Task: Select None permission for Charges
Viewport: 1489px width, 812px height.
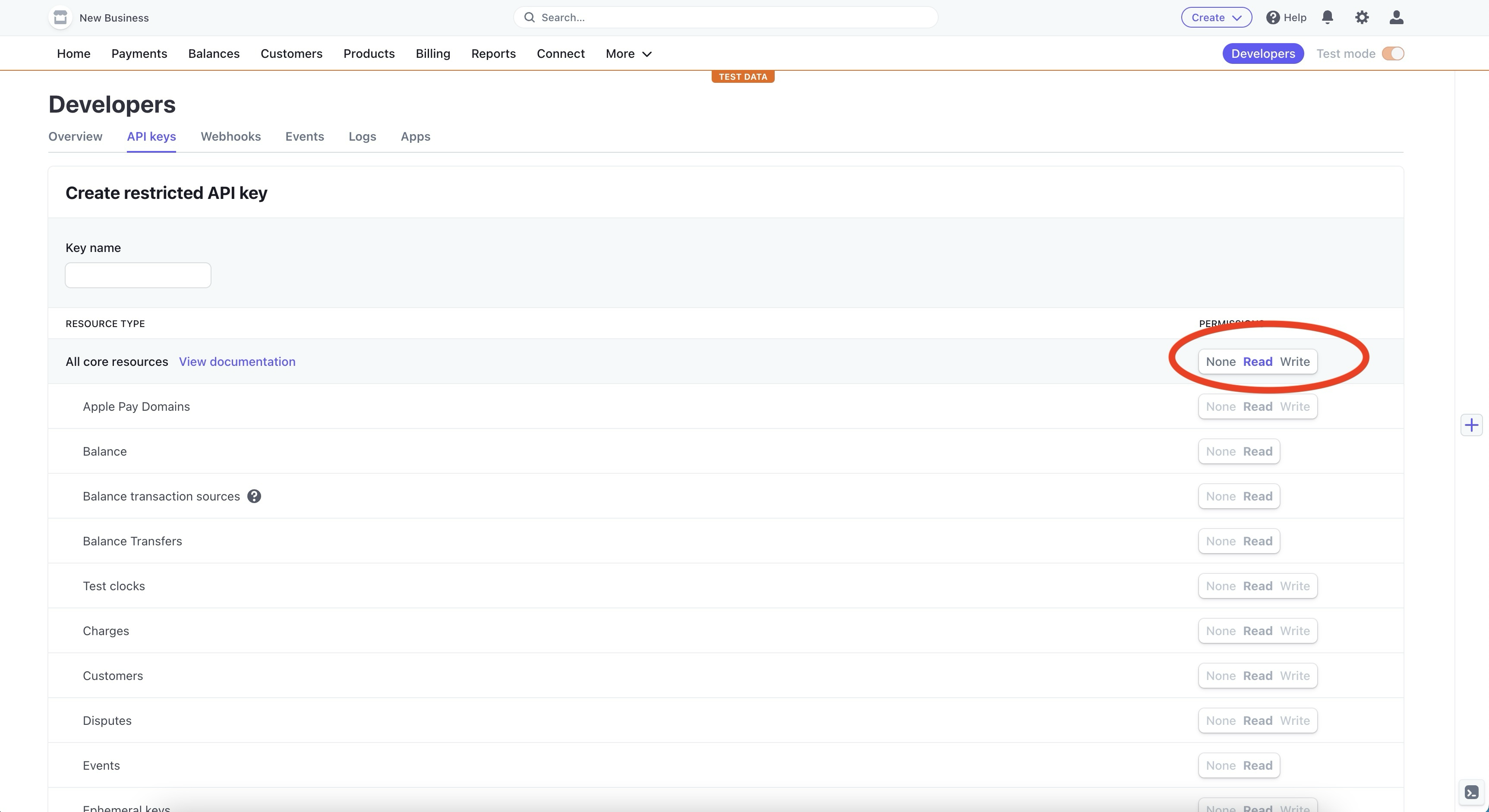Action: (1221, 630)
